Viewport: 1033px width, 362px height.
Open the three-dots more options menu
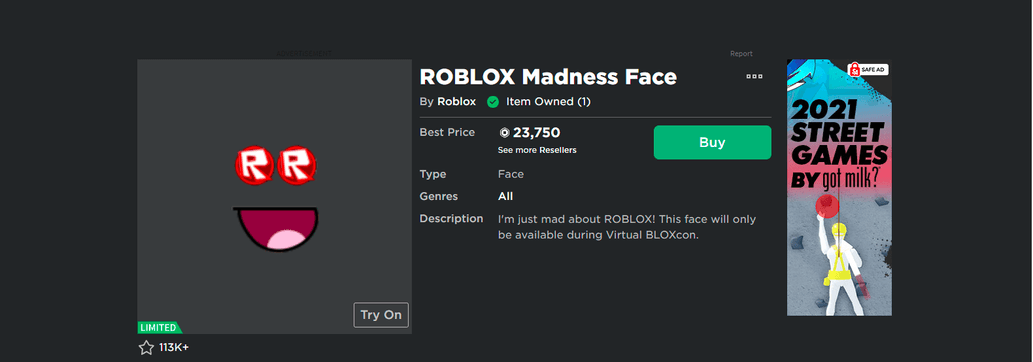(x=754, y=76)
